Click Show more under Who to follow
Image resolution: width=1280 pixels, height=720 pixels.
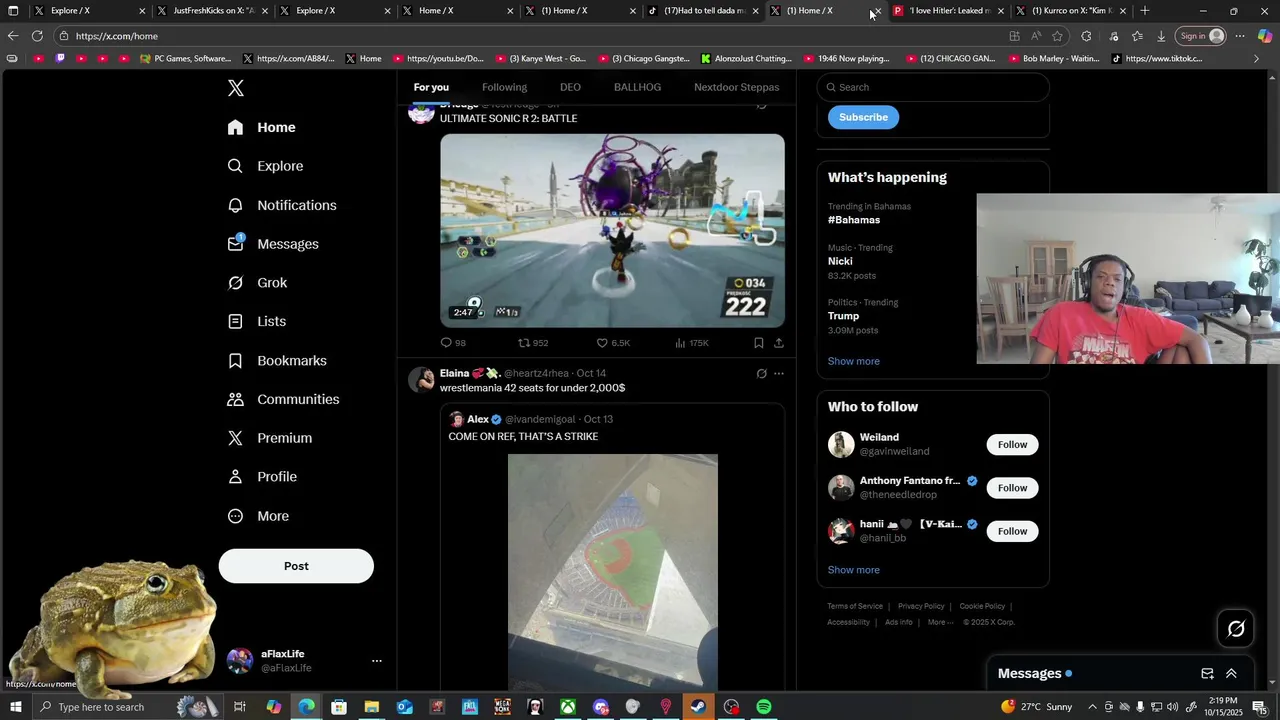(x=853, y=570)
